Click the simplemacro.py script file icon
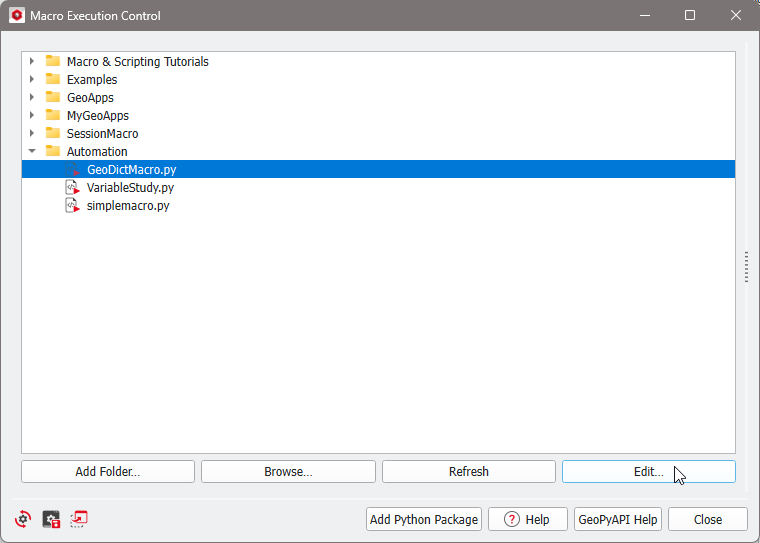Image resolution: width=760 pixels, height=543 pixels. click(72, 205)
